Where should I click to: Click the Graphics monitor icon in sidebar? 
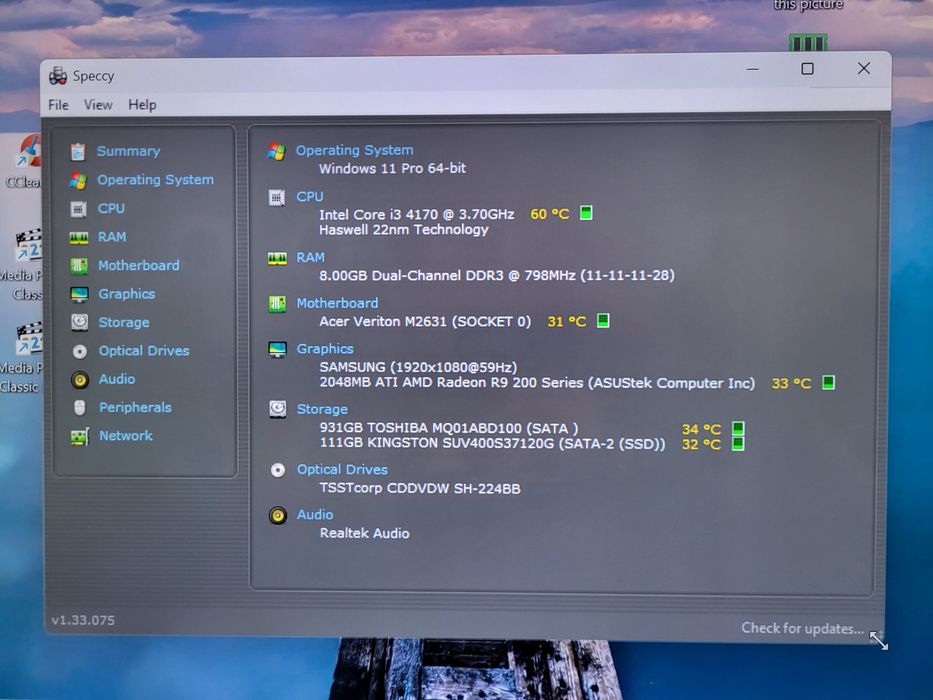(79, 294)
